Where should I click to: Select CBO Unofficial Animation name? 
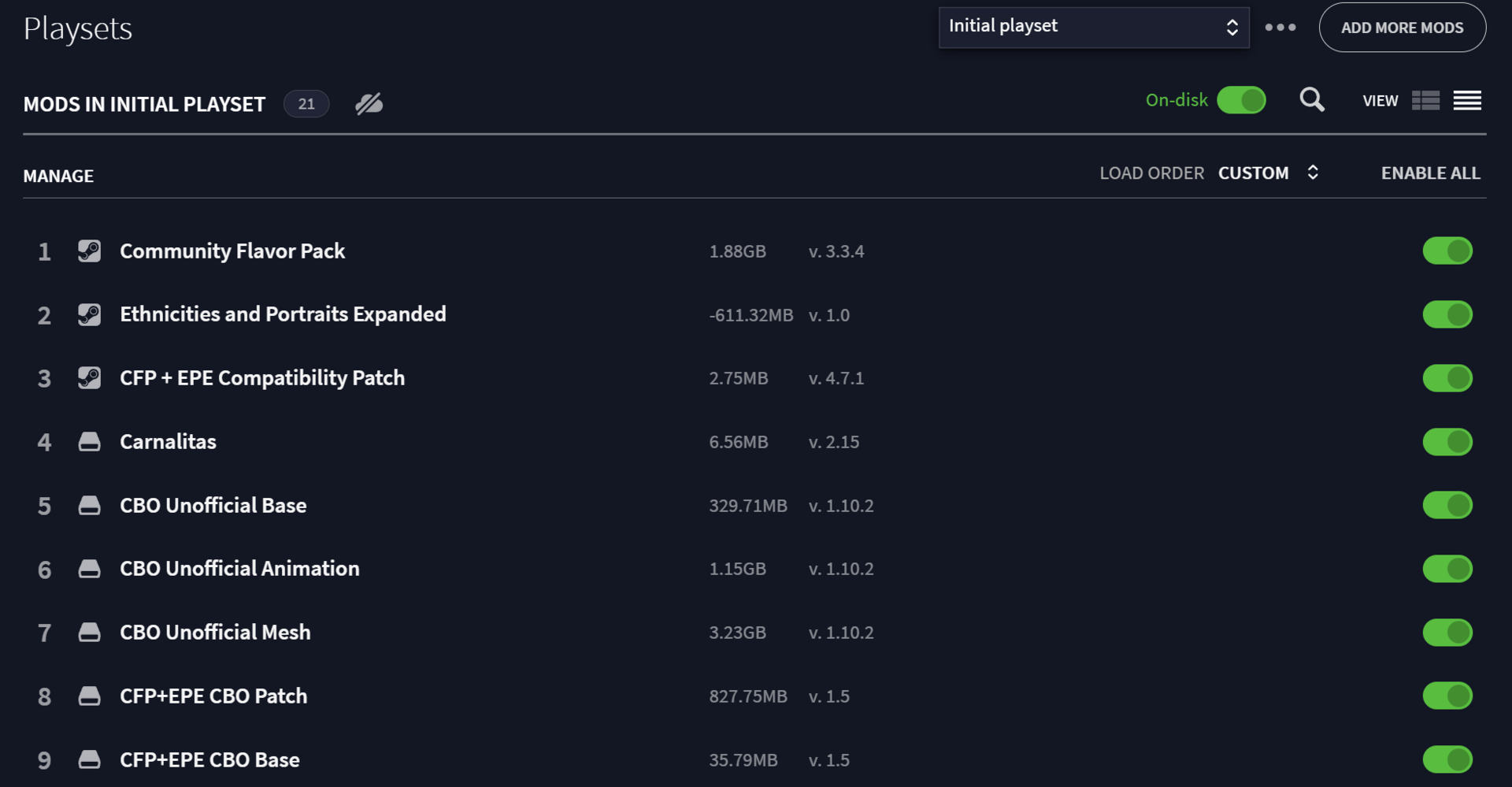point(239,569)
